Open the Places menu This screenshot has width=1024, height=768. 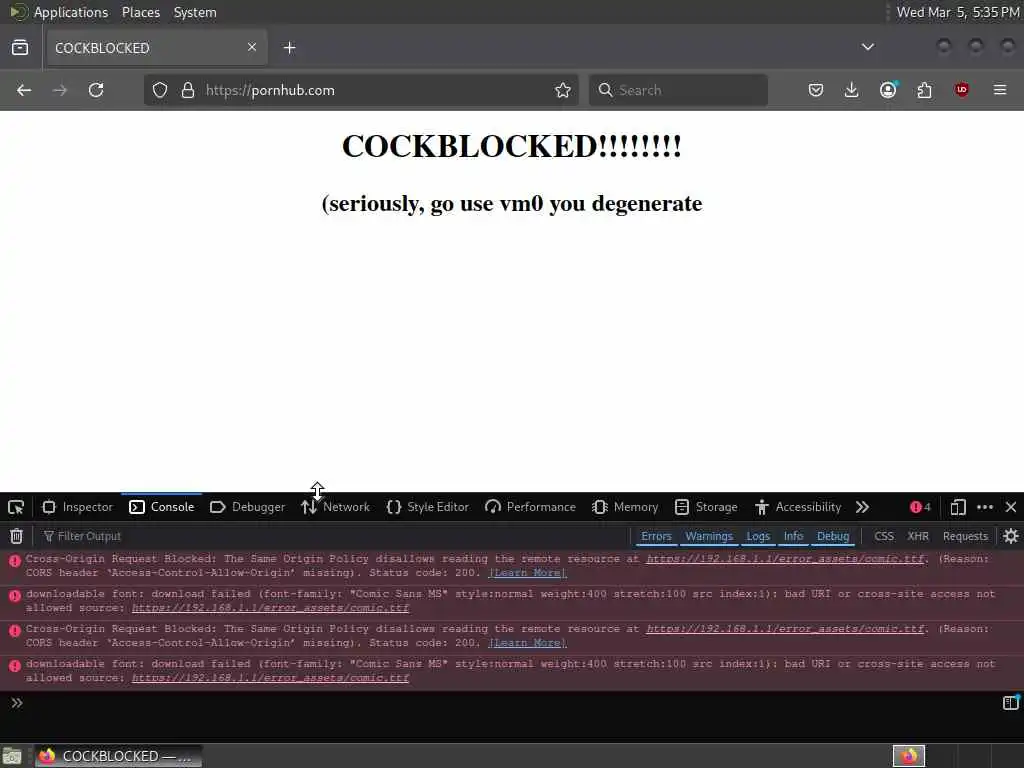coord(140,12)
